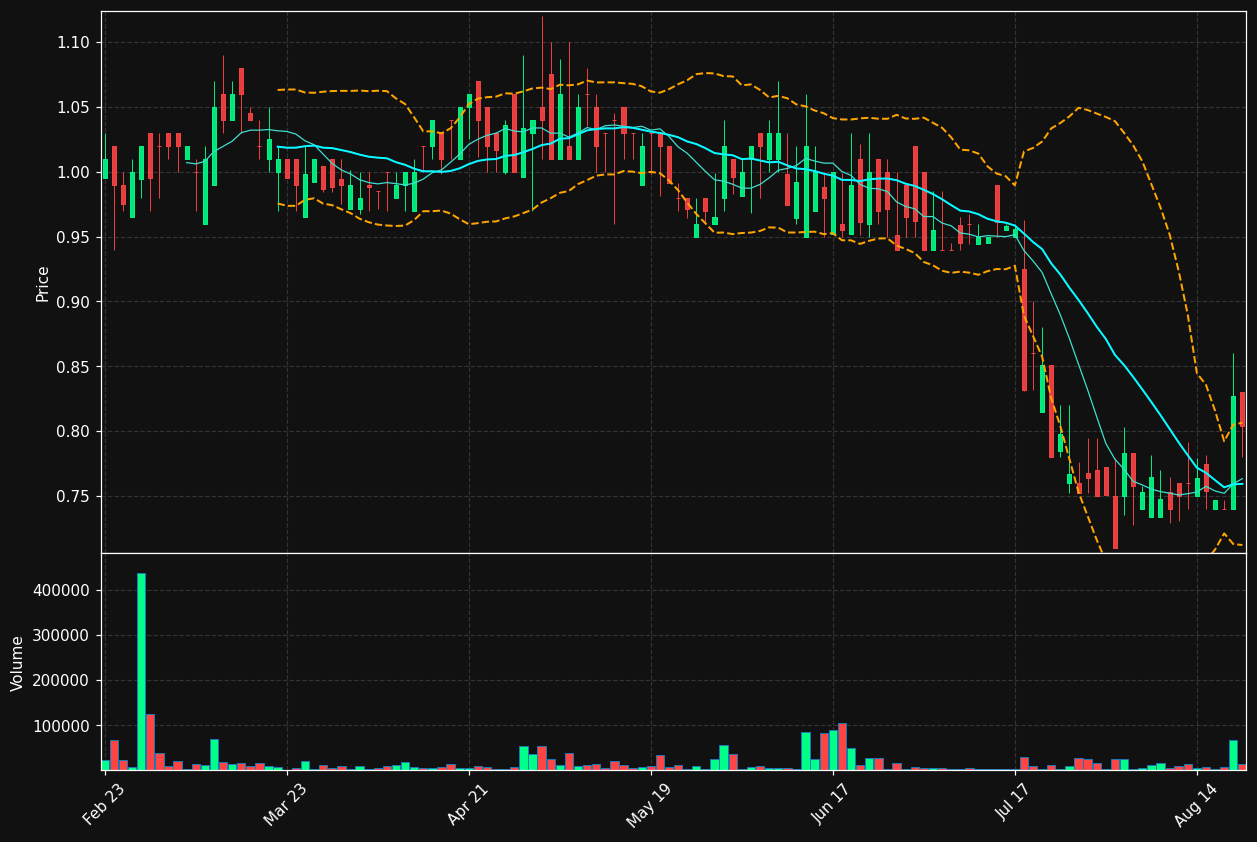Image resolution: width=1257 pixels, height=842 pixels.
Task: Click the Apr 21 date label
Action: (468, 805)
